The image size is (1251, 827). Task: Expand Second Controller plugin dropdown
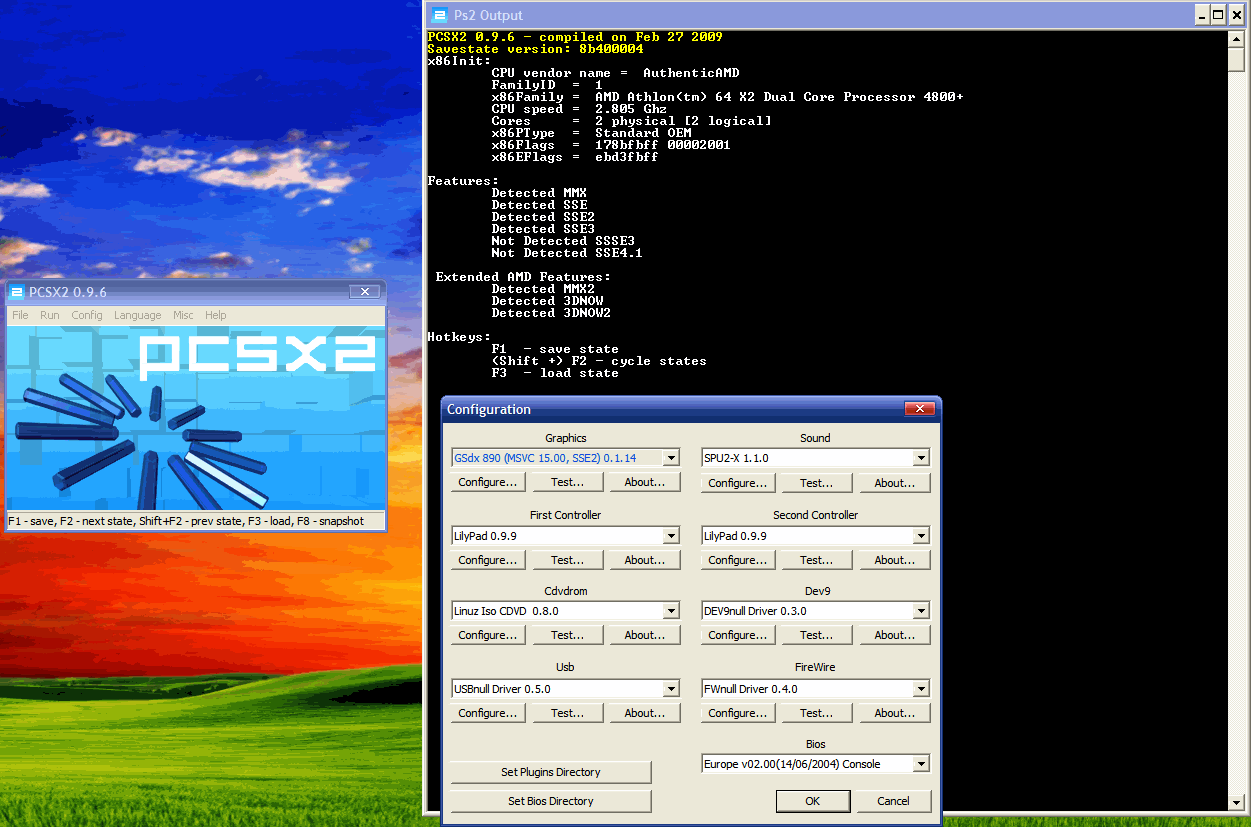pos(921,536)
